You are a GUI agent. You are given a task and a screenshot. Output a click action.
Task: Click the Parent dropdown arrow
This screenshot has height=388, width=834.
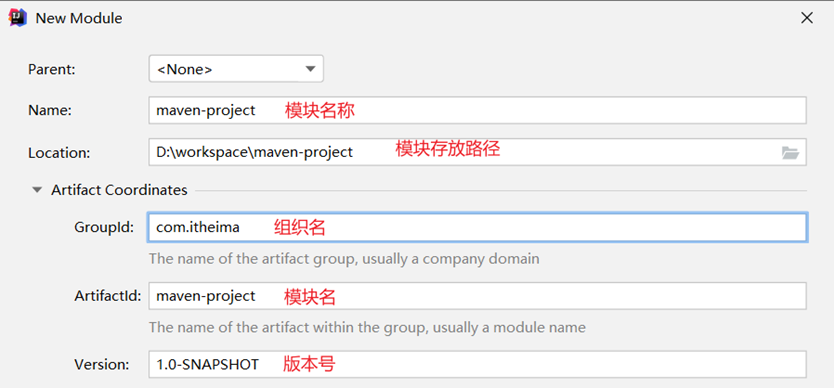tap(310, 69)
